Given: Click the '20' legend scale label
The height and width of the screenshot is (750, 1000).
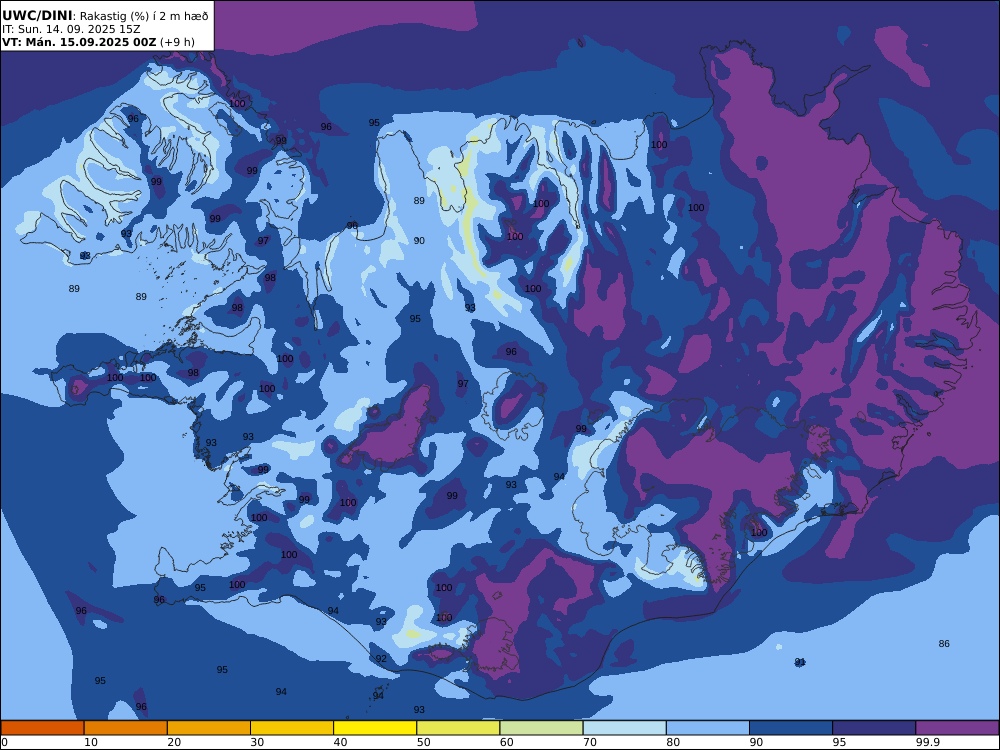Looking at the screenshot, I should pyautogui.click(x=174, y=742).
